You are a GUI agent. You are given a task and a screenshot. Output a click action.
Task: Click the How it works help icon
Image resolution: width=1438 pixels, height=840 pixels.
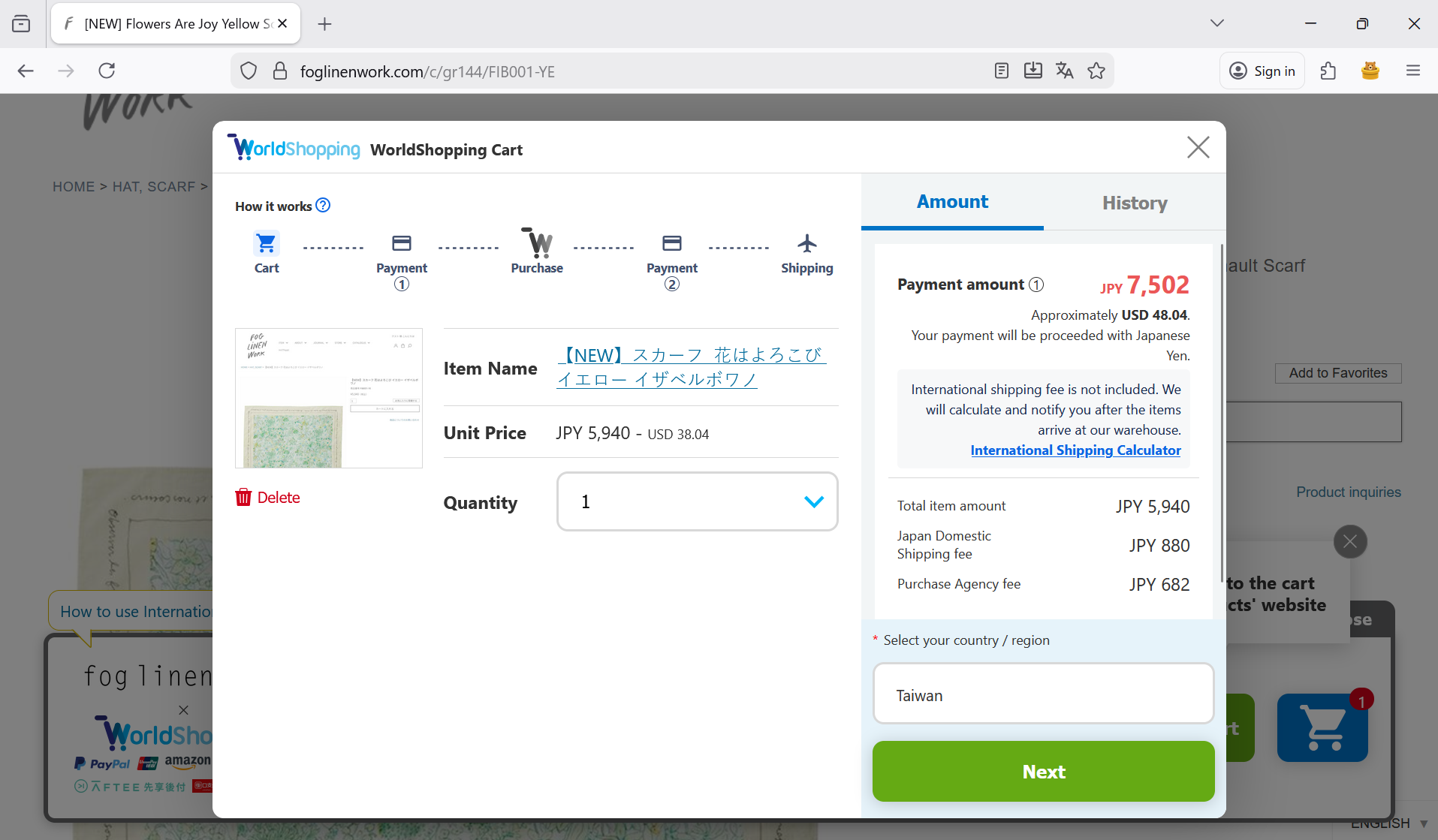coord(323,206)
